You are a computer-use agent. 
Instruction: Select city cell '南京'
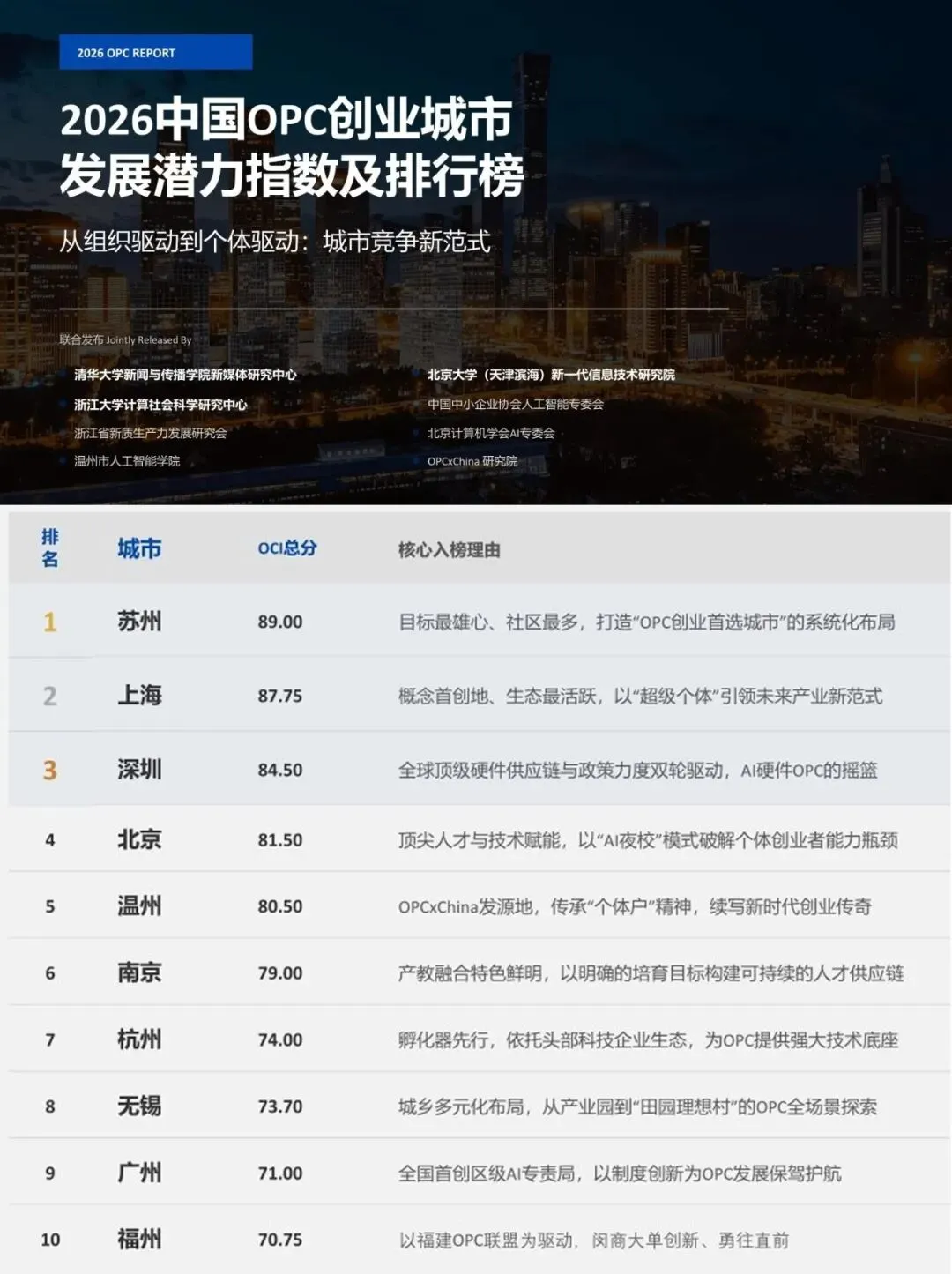(x=139, y=972)
